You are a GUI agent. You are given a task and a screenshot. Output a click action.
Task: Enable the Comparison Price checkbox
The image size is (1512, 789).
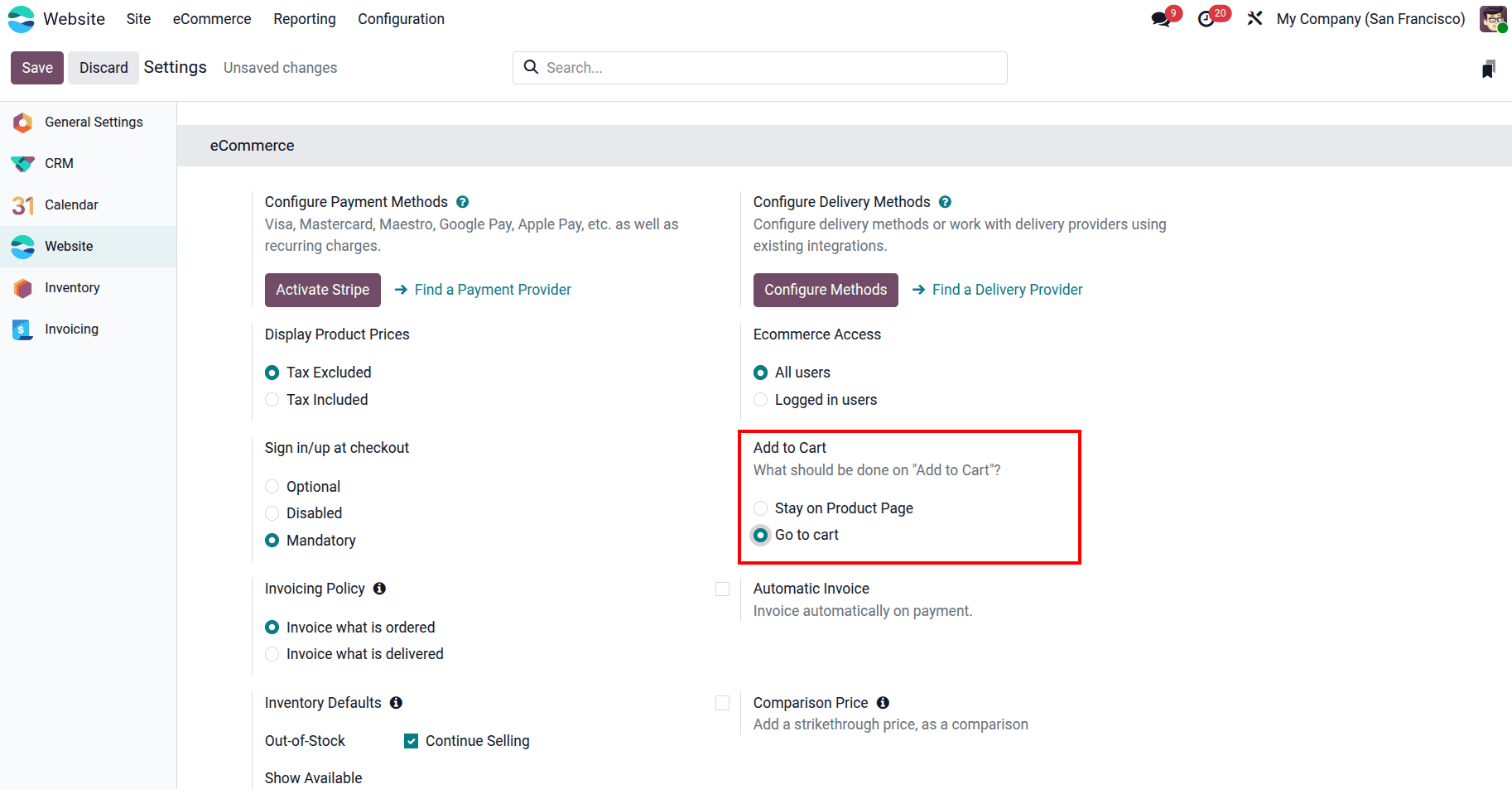[722, 703]
